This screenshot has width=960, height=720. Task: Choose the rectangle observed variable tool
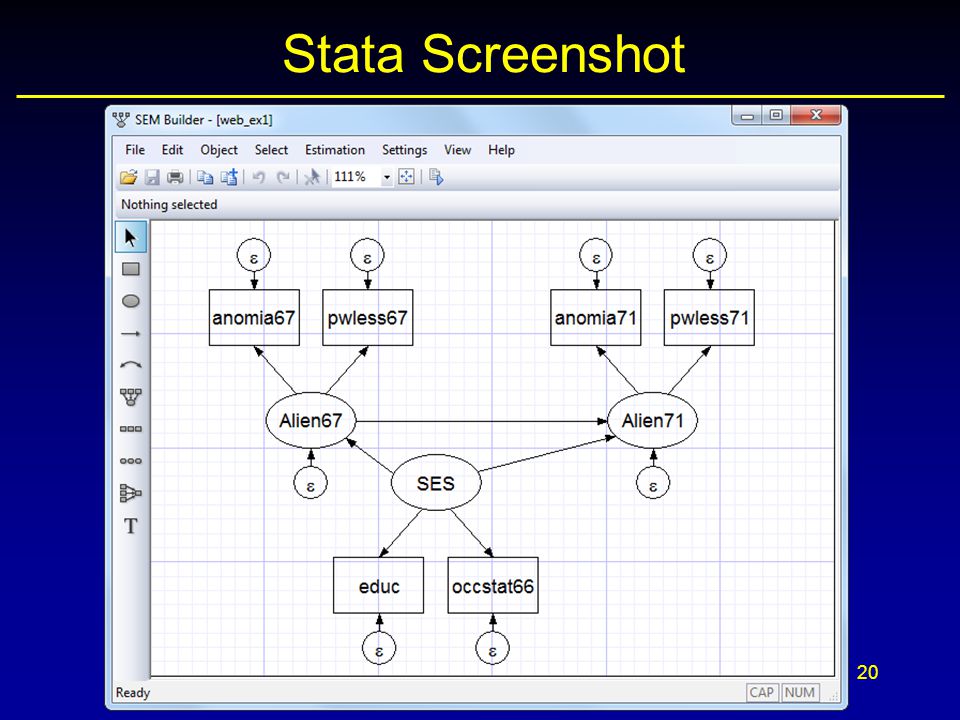[x=130, y=269]
